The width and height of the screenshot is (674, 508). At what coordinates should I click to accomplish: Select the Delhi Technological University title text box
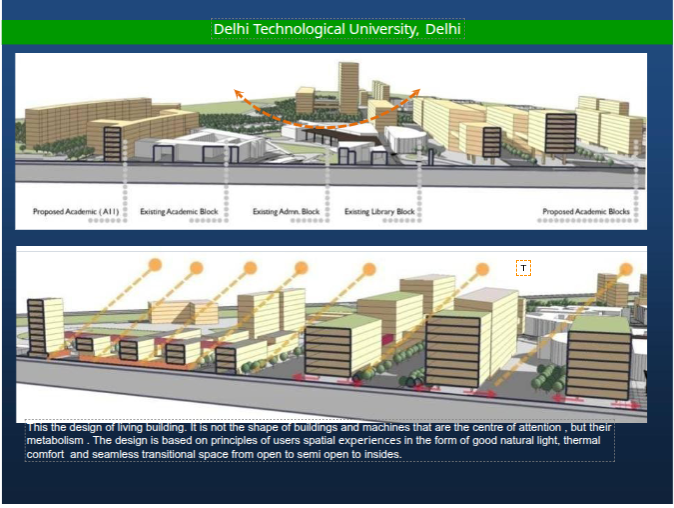(x=337, y=29)
